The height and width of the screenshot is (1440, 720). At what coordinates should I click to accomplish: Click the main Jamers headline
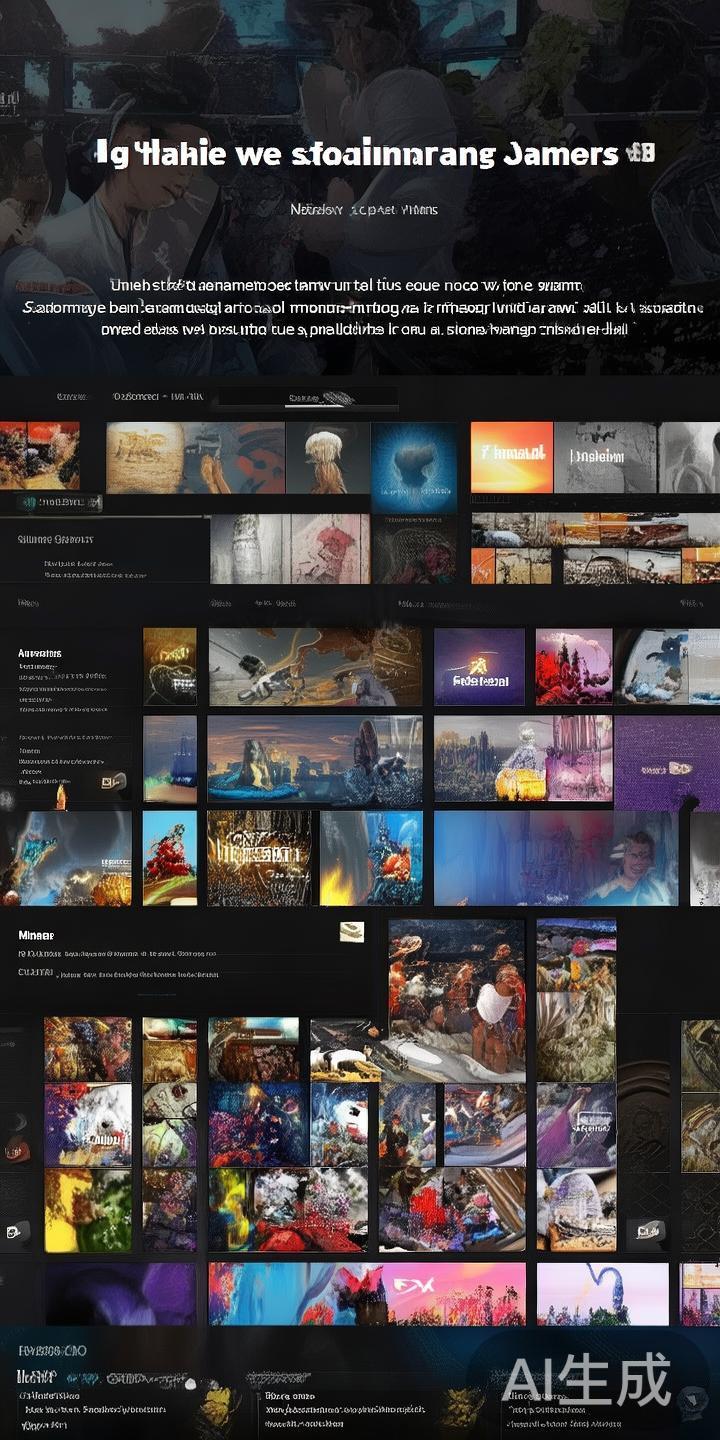pos(373,154)
